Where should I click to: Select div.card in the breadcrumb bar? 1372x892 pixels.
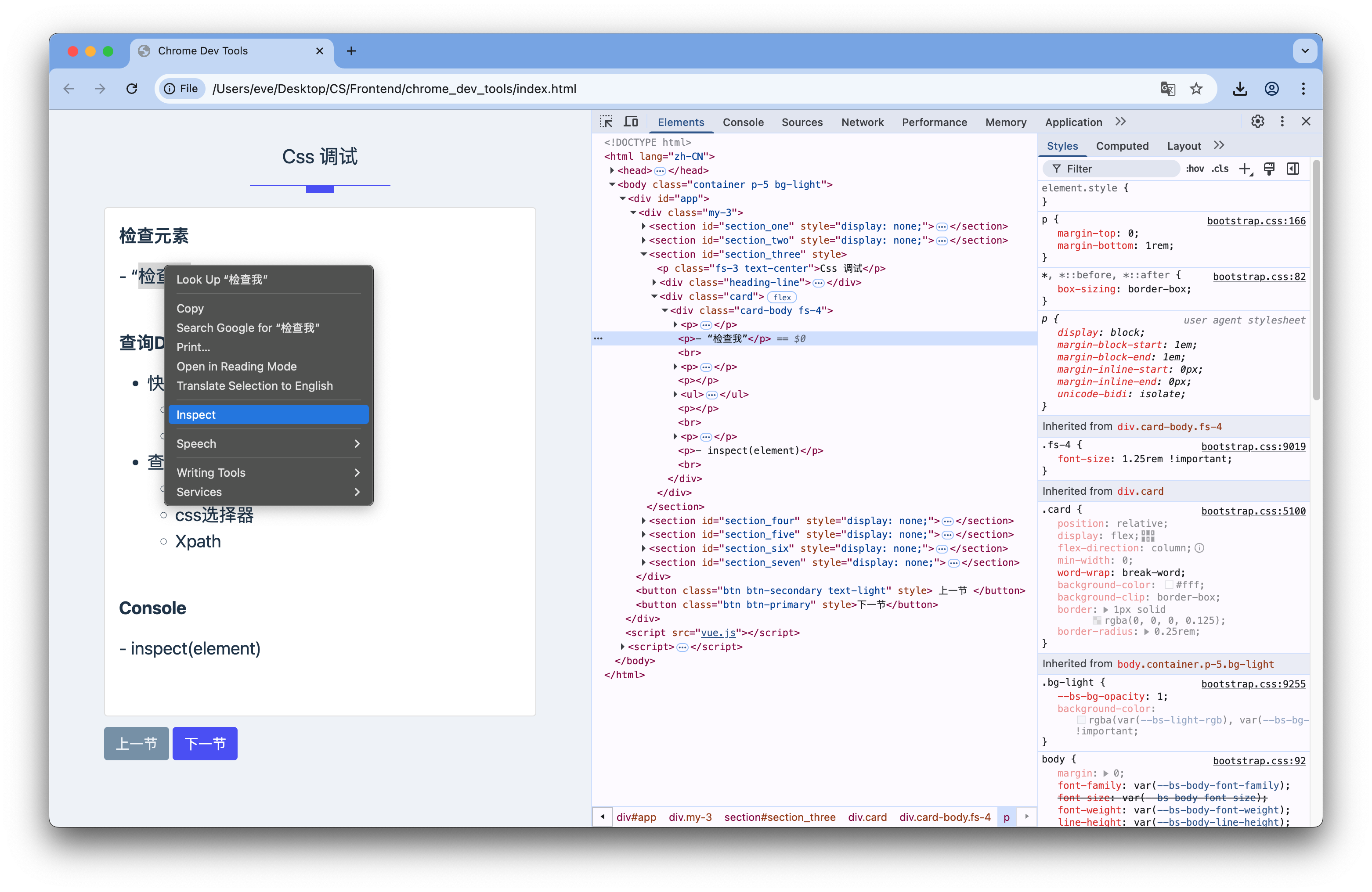867,817
